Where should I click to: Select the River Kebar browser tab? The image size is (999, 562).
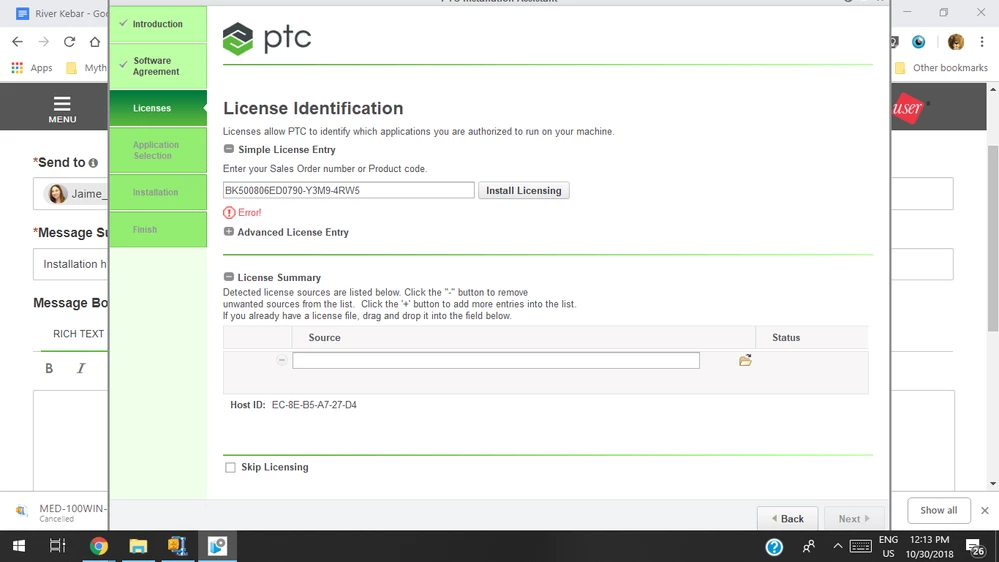pyautogui.click(x=61, y=13)
